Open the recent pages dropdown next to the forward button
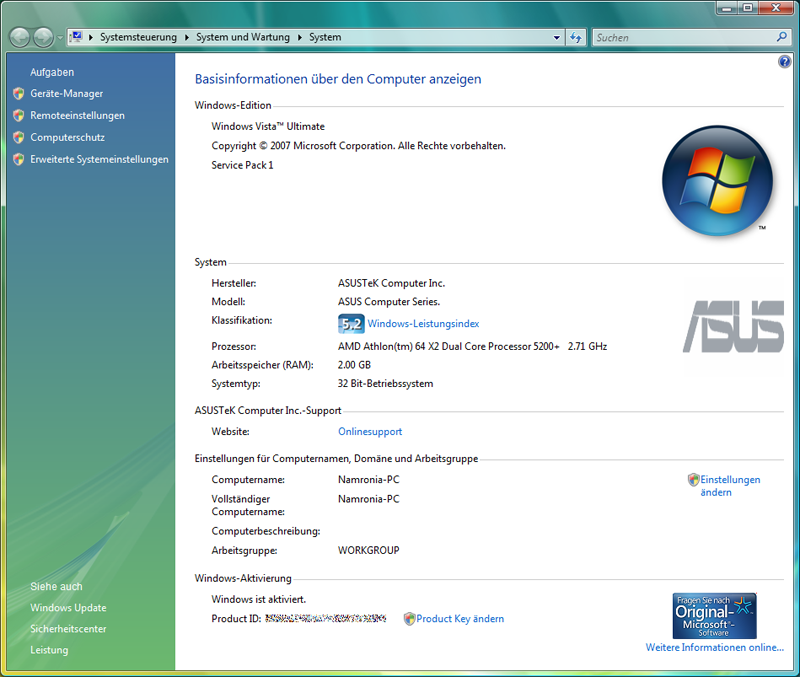The image size is (800, 677). pyautogui.click(x=60, y=37)
